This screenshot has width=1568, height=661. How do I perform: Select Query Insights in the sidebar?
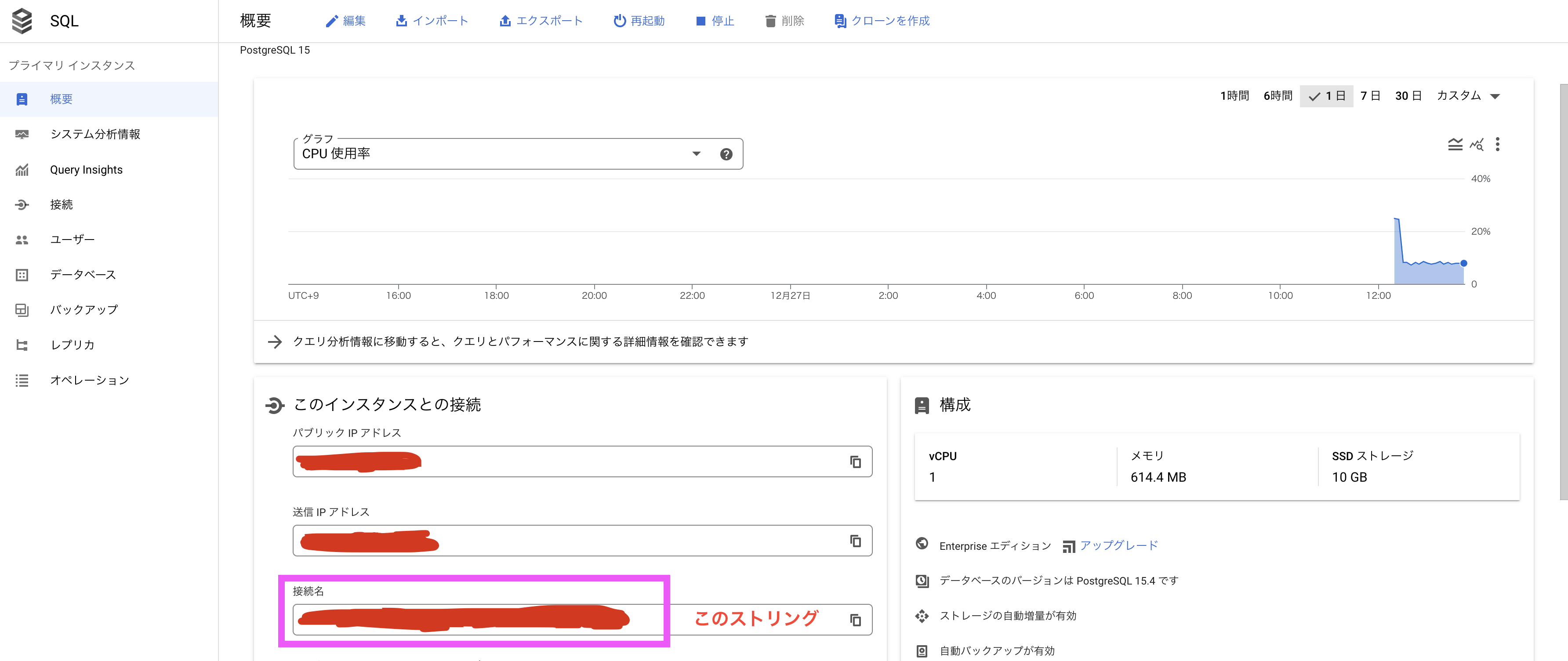point(86,169)
